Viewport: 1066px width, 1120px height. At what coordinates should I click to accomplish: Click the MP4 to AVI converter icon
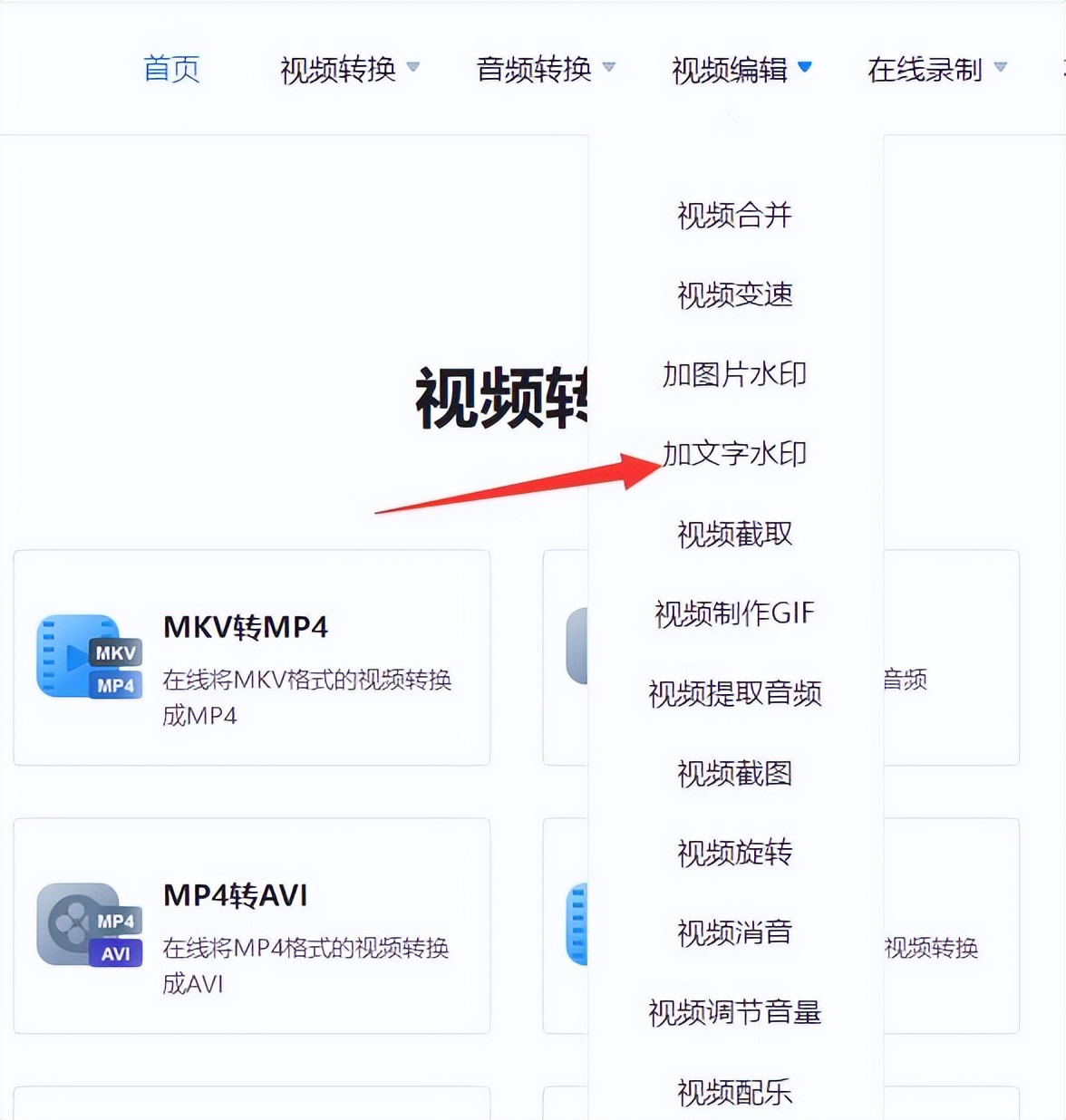pyautogui.click(x=90, y=925)
